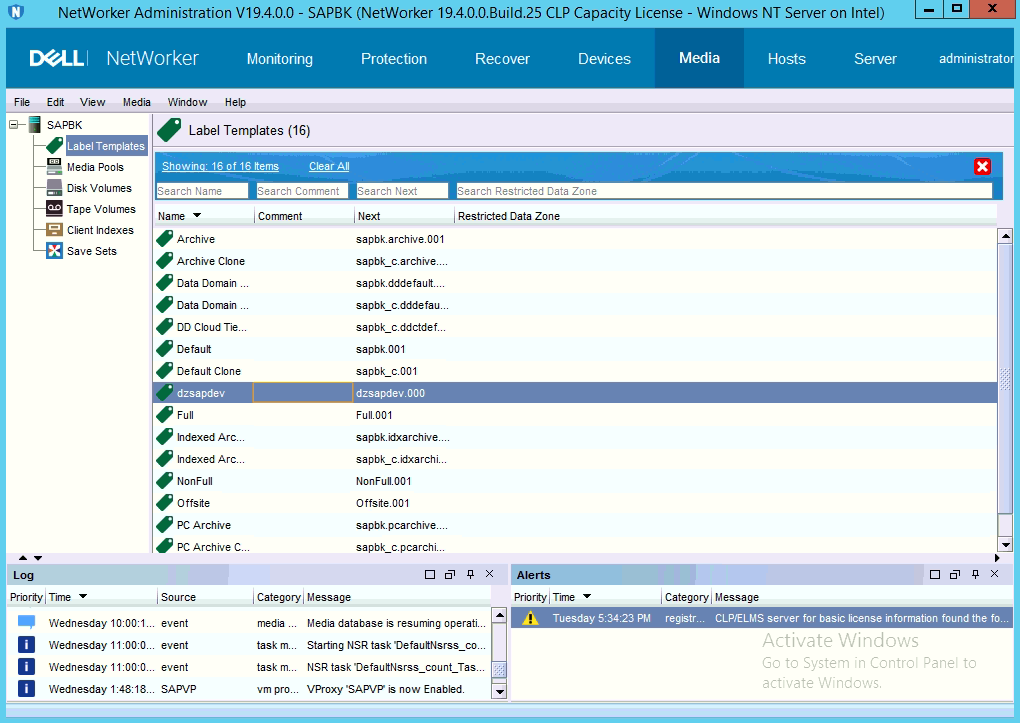Toggle the Log Time column sort arrow
Viewport: 1020px width, 723px height.
coord(83,597)
